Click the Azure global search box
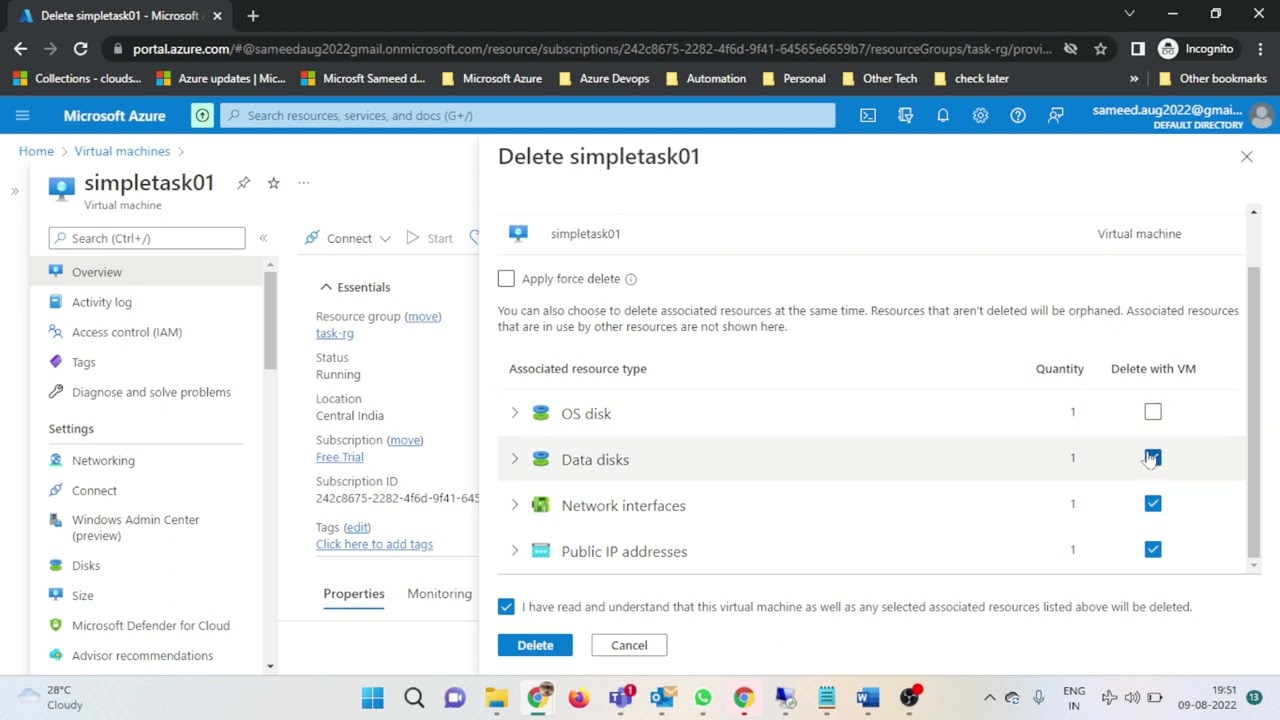1280x720 pixels. (528, 115)
